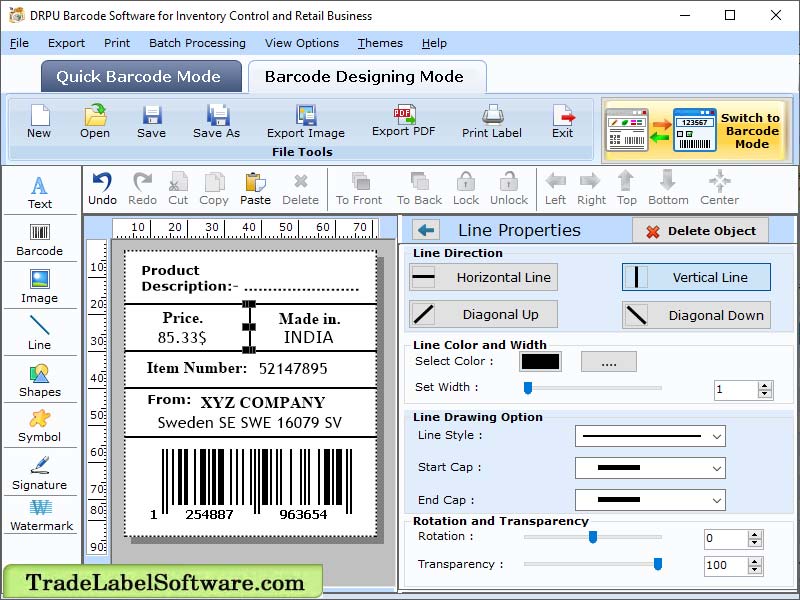Select the Text tool in left toolbar
The image size is (800, 600).
click(x=40, y=190)
